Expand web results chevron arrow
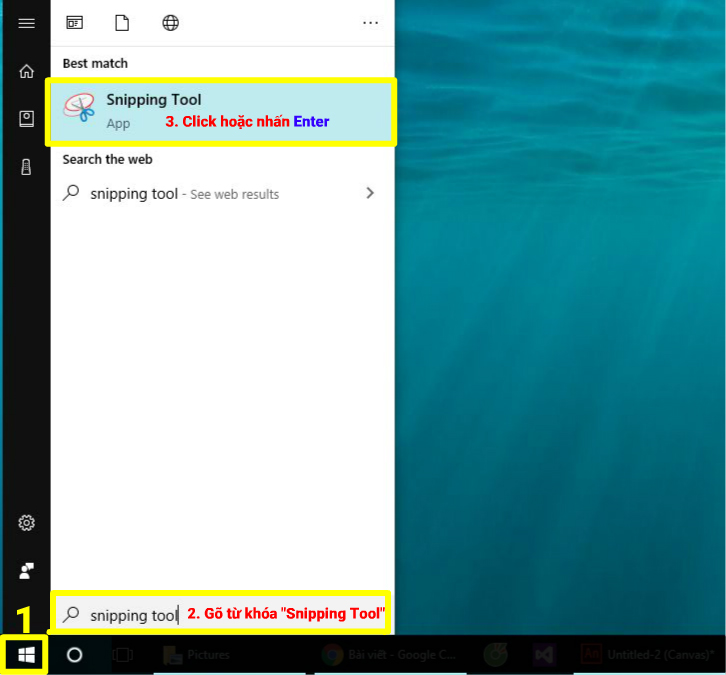The width and height of the screenshot is (726, 675). pyautogui.click(x=370, y=193)
